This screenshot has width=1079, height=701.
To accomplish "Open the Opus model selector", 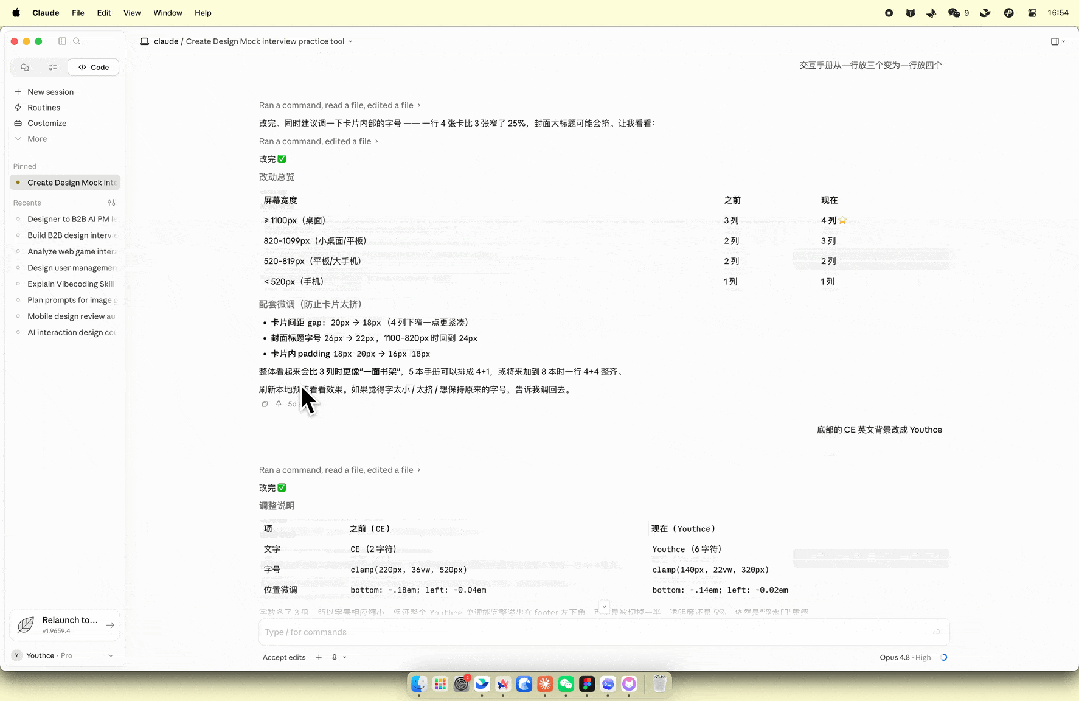I will pos(905,658).
